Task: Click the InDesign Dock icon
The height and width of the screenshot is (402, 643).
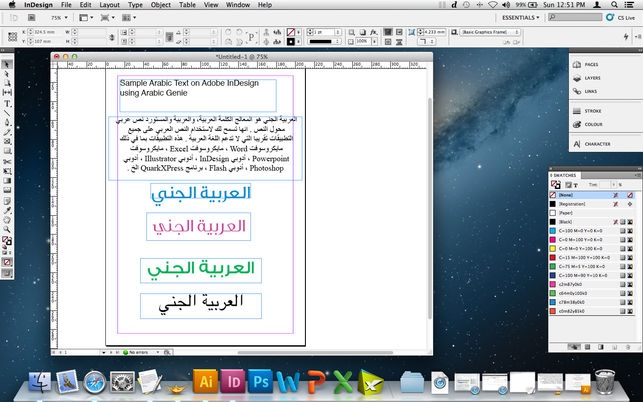Action: tap(233, 381)
